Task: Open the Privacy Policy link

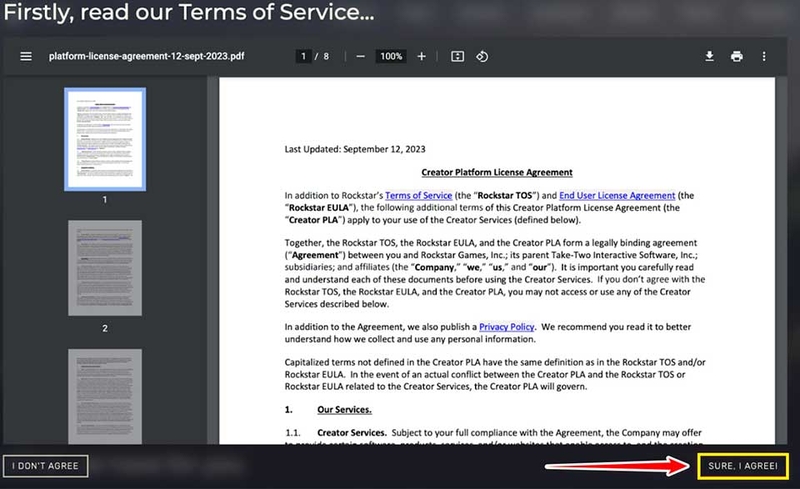Action: pyautogui.click(x=507, y=327)
